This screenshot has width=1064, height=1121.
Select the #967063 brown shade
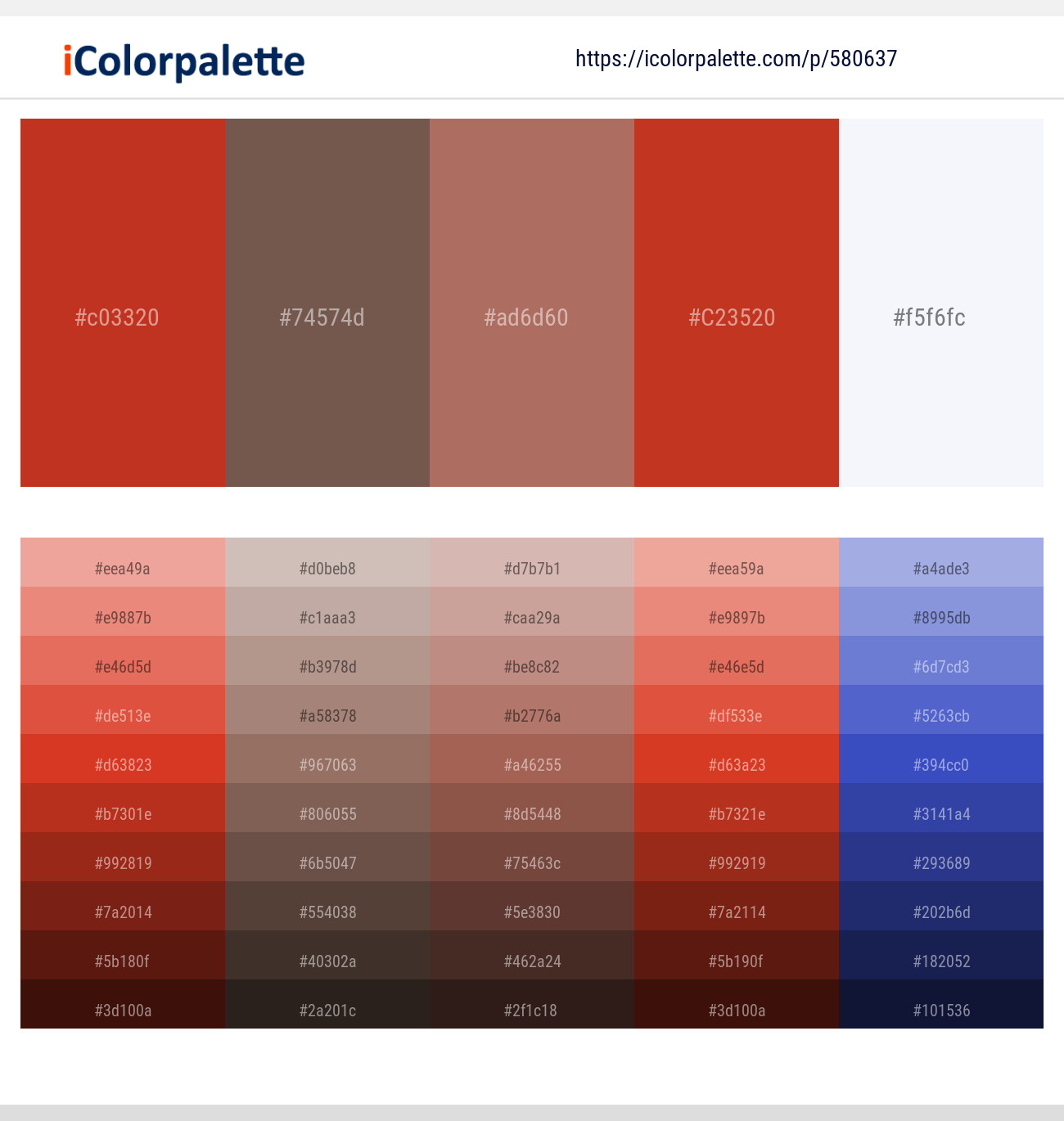tap(327, 759)
